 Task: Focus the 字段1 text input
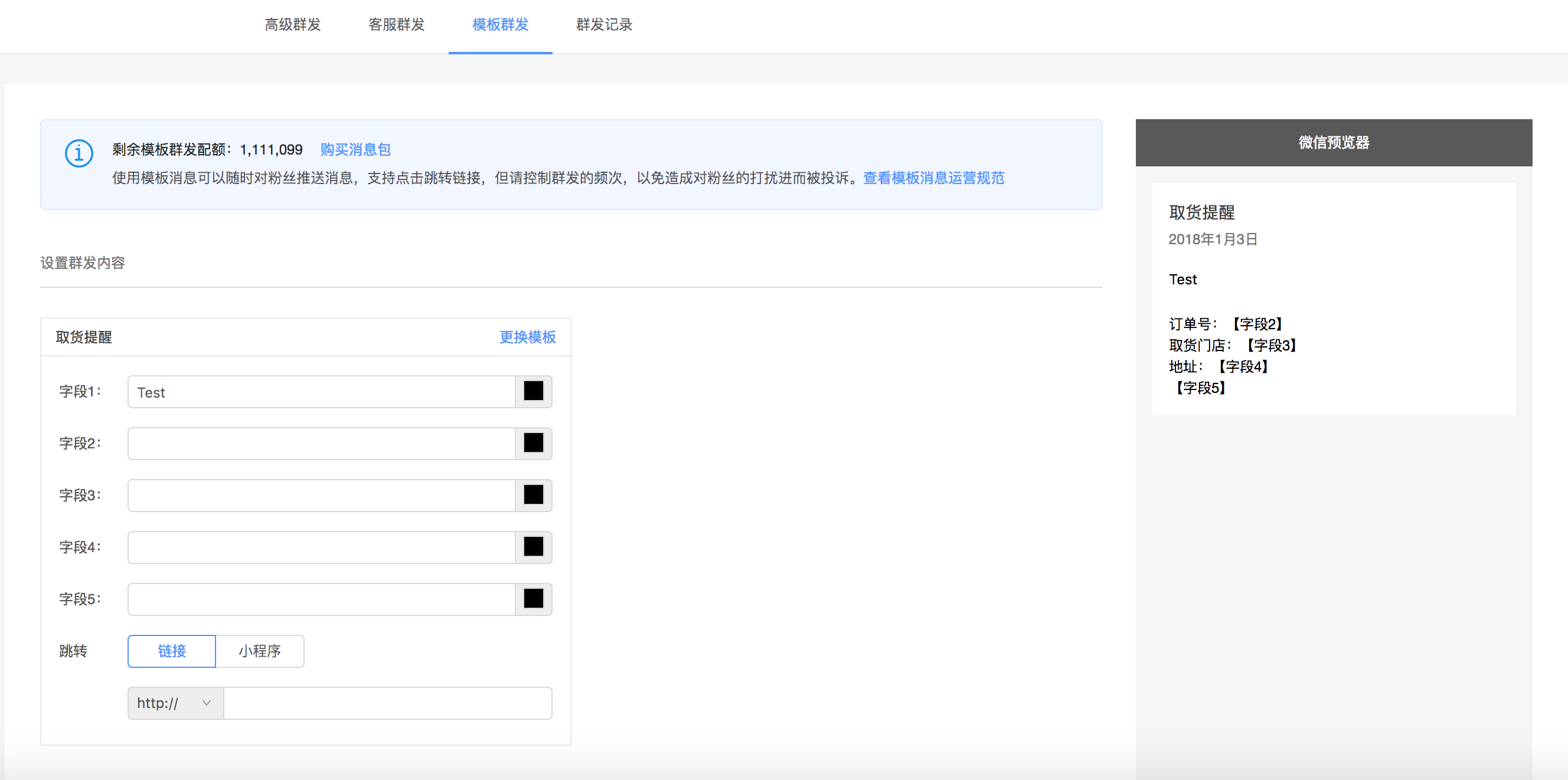[x=321, y=392]
